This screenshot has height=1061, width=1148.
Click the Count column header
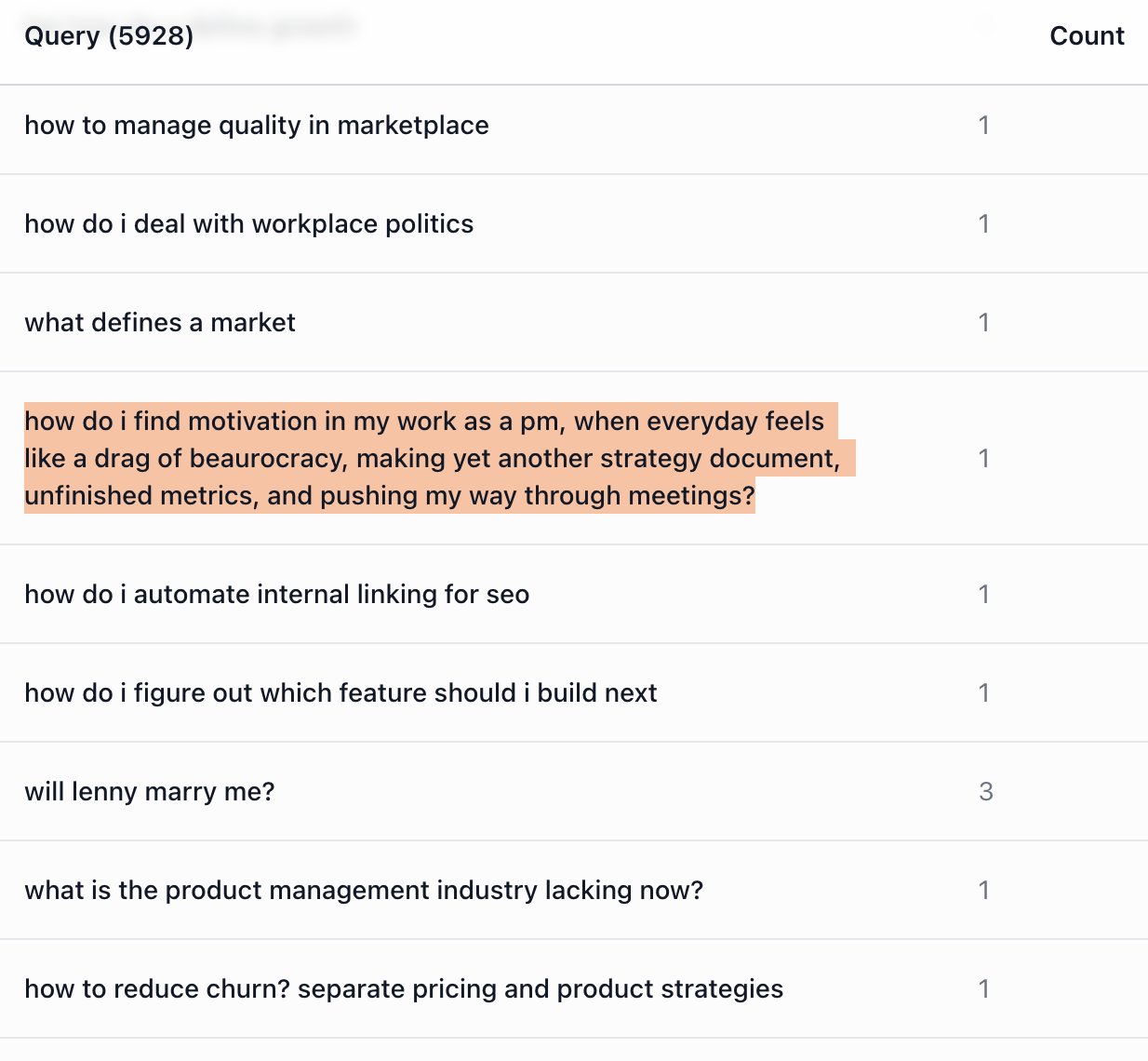click(1087, 36)
